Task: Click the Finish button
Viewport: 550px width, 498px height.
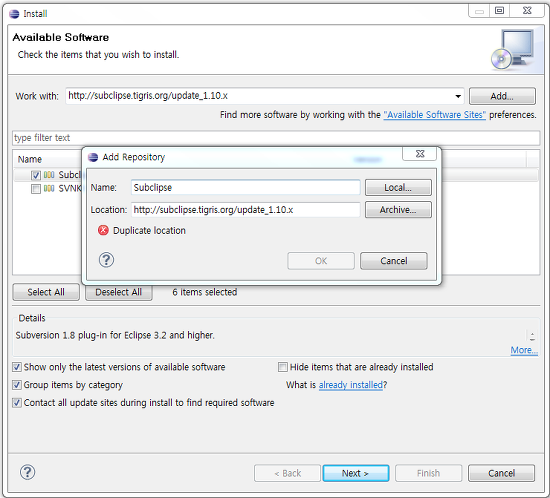Action: coord(428,473)
